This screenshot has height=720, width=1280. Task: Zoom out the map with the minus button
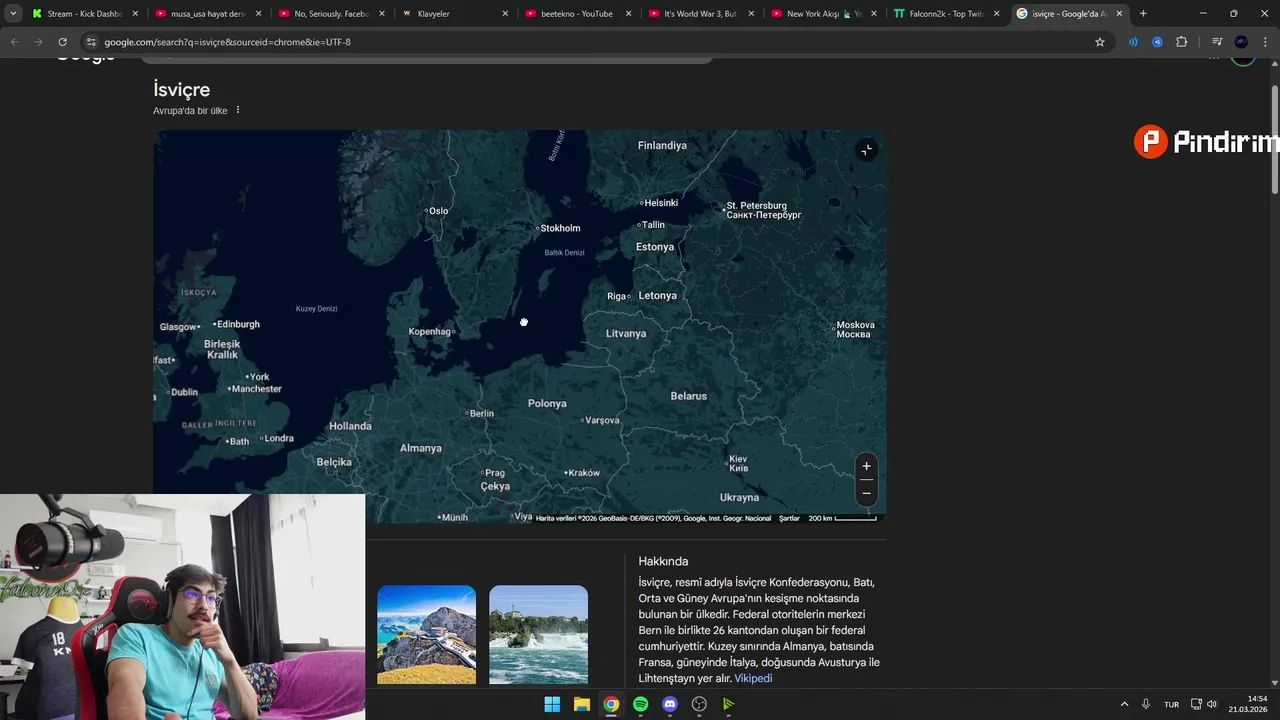coord(866,493)
